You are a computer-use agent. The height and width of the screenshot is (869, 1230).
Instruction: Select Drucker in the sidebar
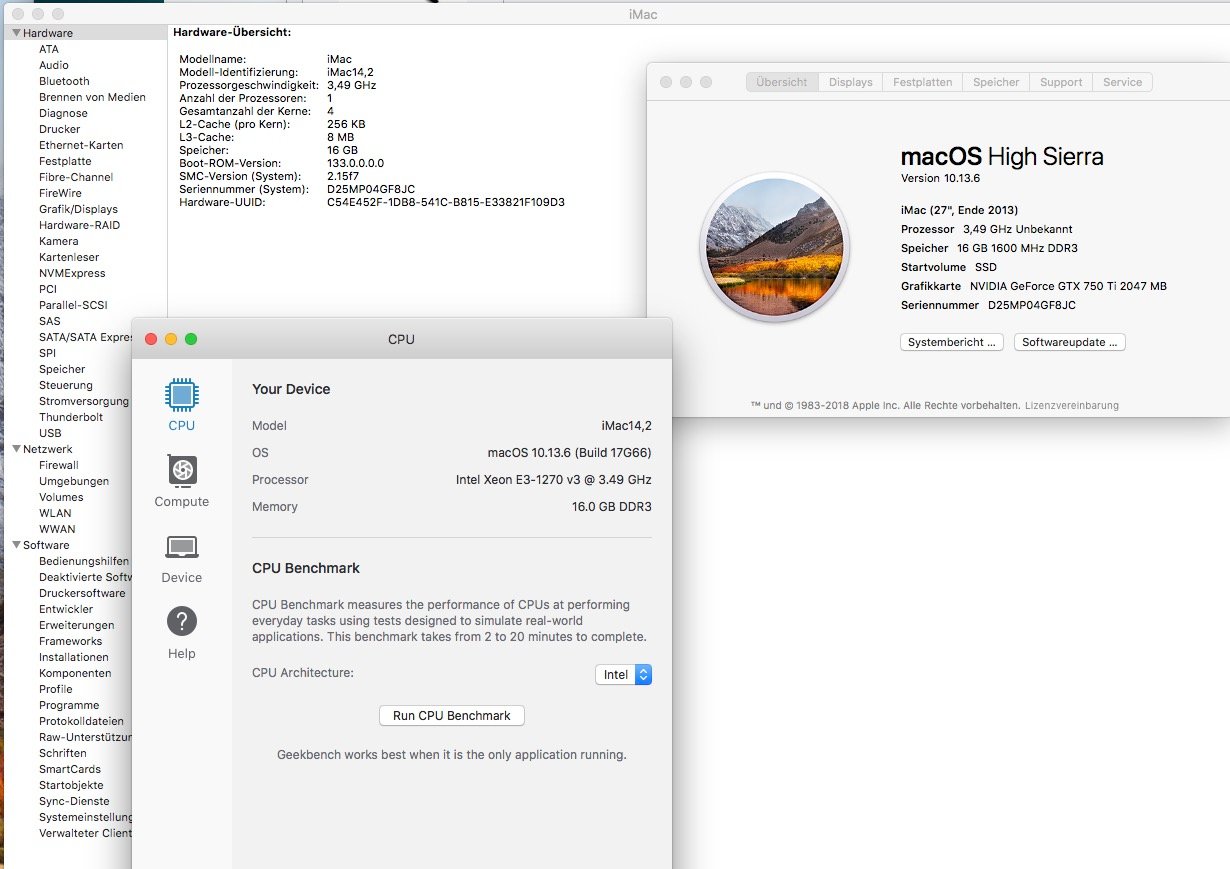[x=60, y=129]
